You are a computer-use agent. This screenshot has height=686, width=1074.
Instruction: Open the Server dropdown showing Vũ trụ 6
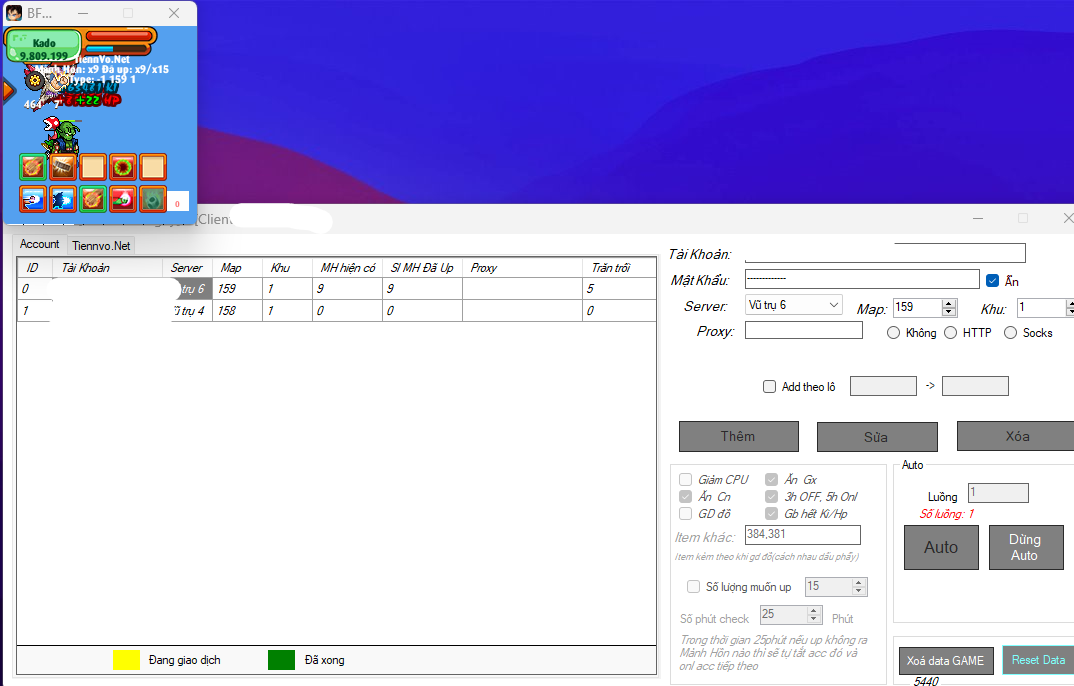point(794,305)
